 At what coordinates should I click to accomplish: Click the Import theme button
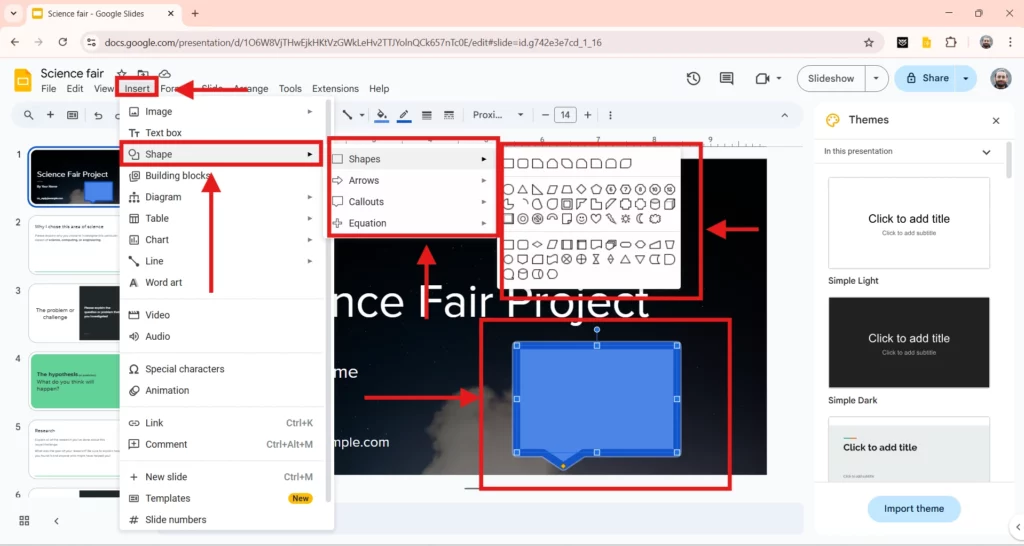(913, 508)
